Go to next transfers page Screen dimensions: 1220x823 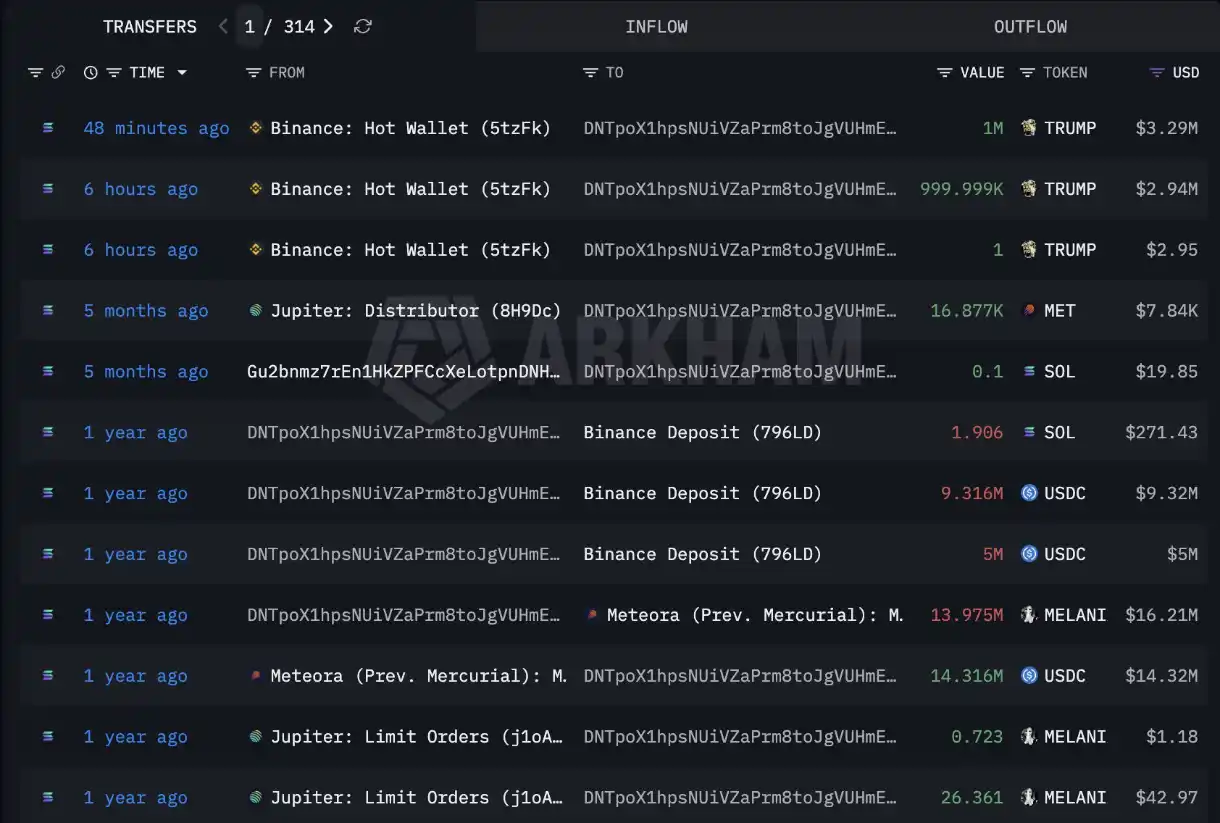pos(328,27)
